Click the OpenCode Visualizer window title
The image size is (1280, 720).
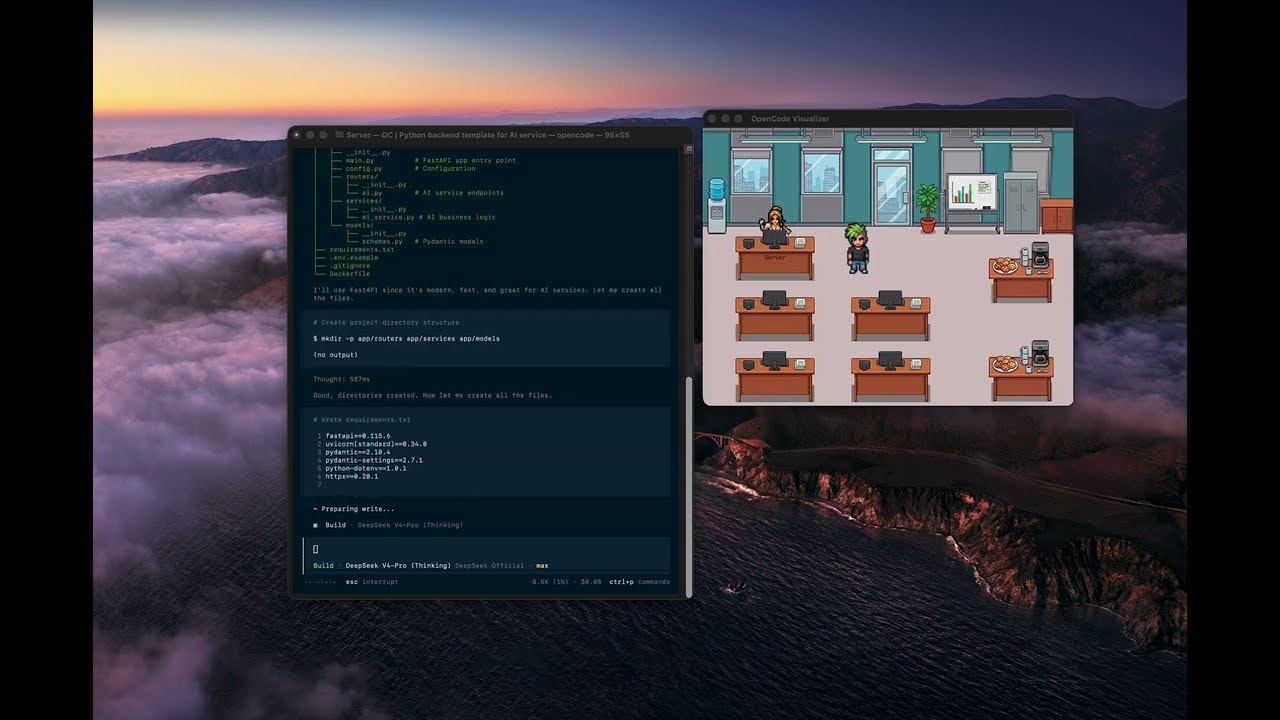[x=790, y=118]
